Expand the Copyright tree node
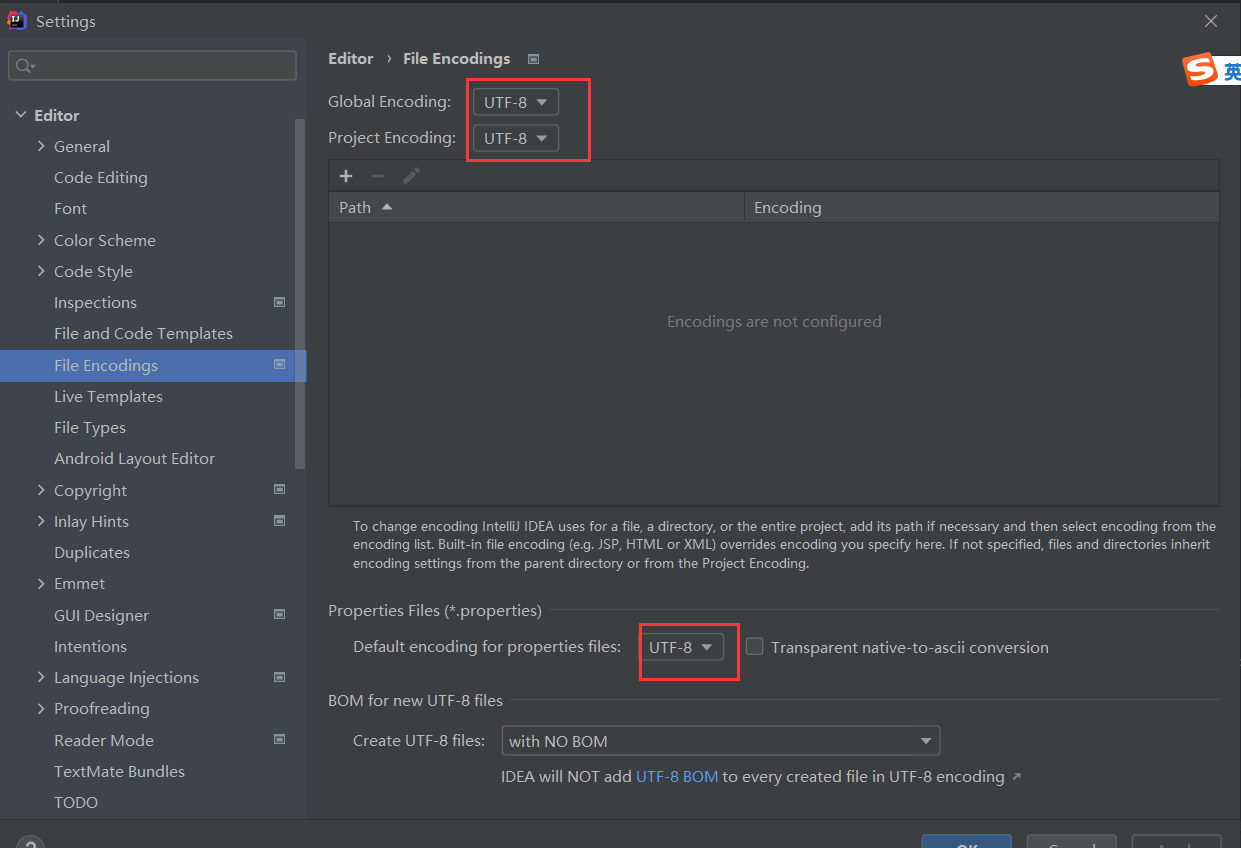This screenshot has width=1241, height=848. (x=41, y=490)
